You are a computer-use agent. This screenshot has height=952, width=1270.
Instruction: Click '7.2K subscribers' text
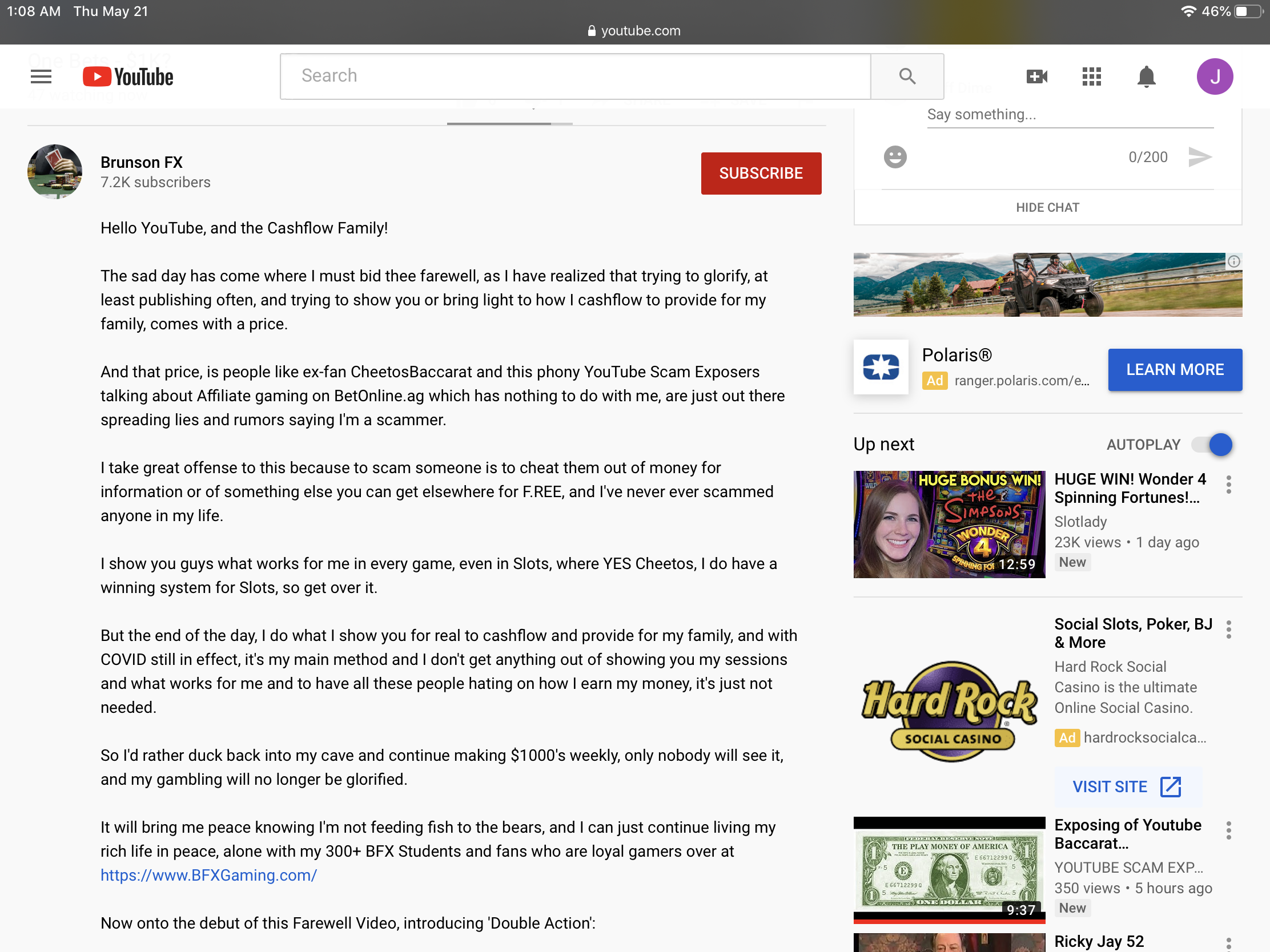155,183
